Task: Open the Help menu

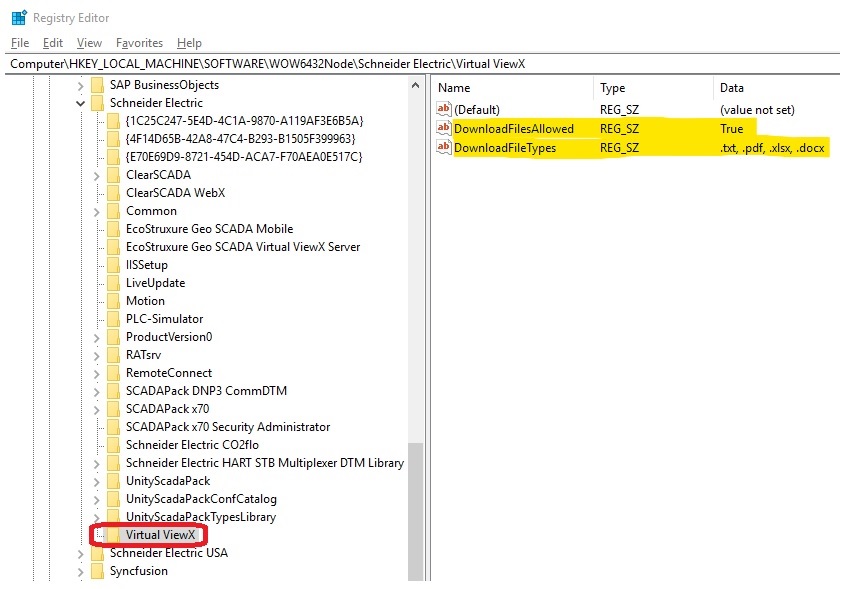Action: point(189,43)
